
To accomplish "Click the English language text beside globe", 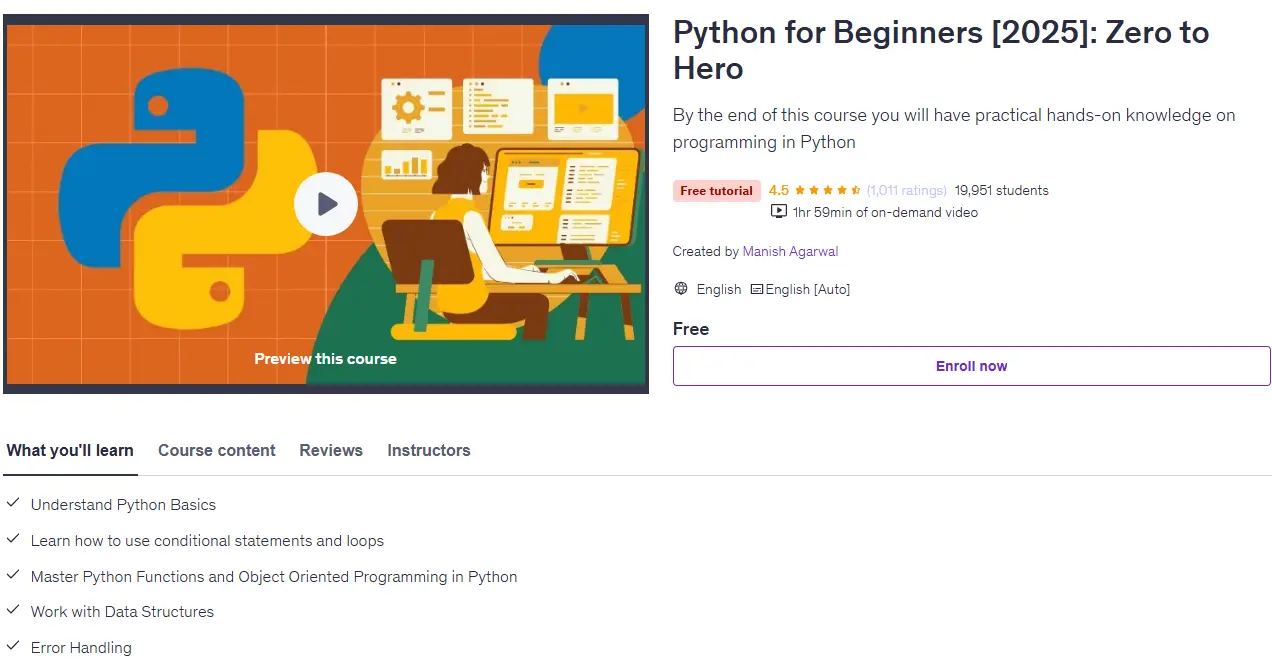I will point(719,289).
